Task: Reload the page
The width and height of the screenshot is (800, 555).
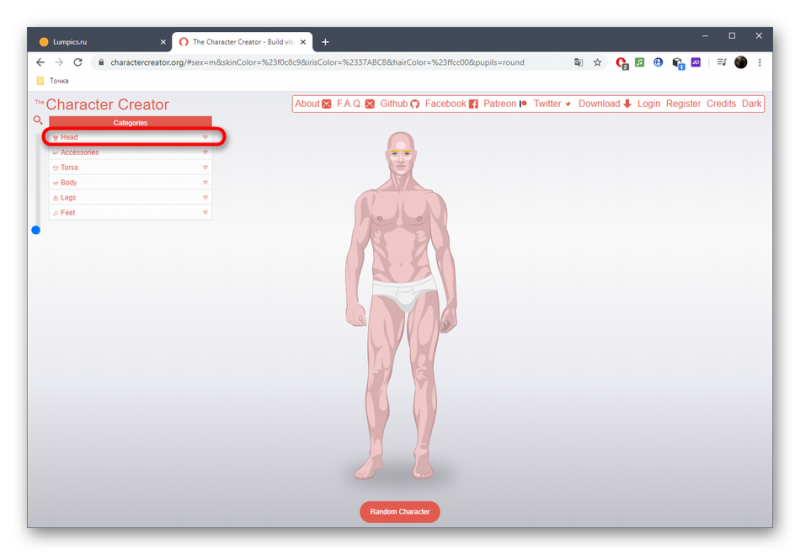Action: coord(78,62)
